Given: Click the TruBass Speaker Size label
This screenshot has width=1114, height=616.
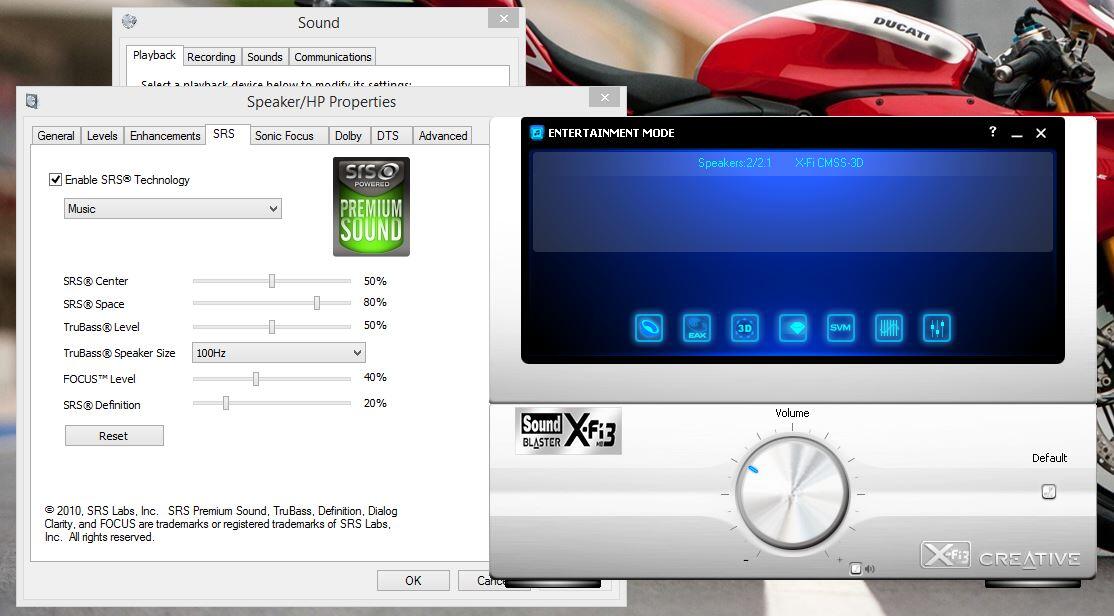Looking at the screenshot, I should pyautogui.click(x=119, y=353).
